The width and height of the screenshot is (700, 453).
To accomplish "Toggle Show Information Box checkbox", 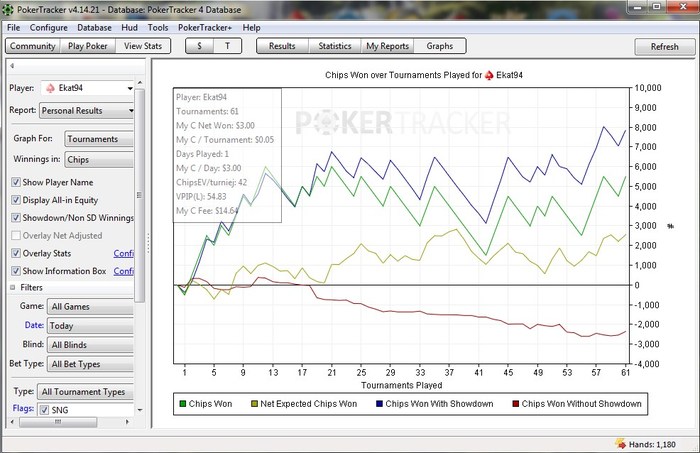I will click(x=16, y=271).
